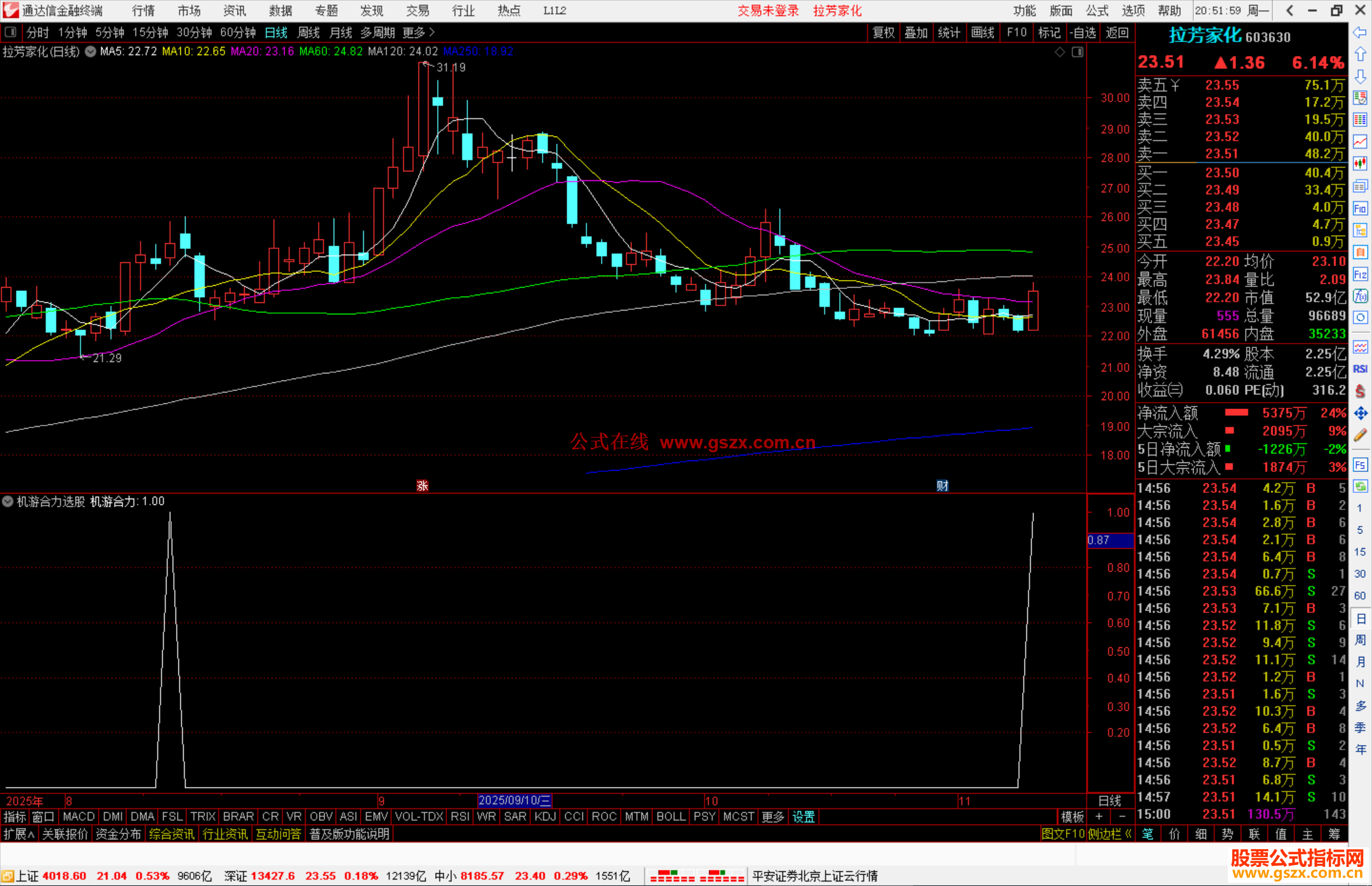Click the line trend chart sidebar icon
The height and width of the screenshot is (886, 1372).
pyautogui.click(x=1360, y=142)
